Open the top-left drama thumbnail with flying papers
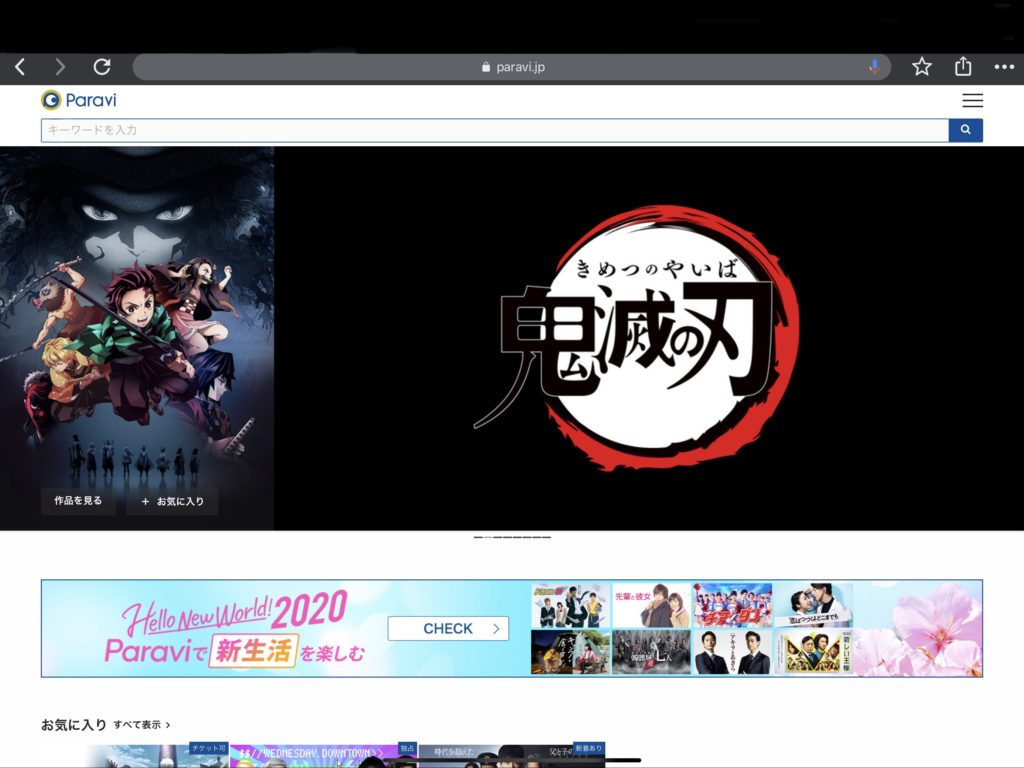 [x=570, y=606]
